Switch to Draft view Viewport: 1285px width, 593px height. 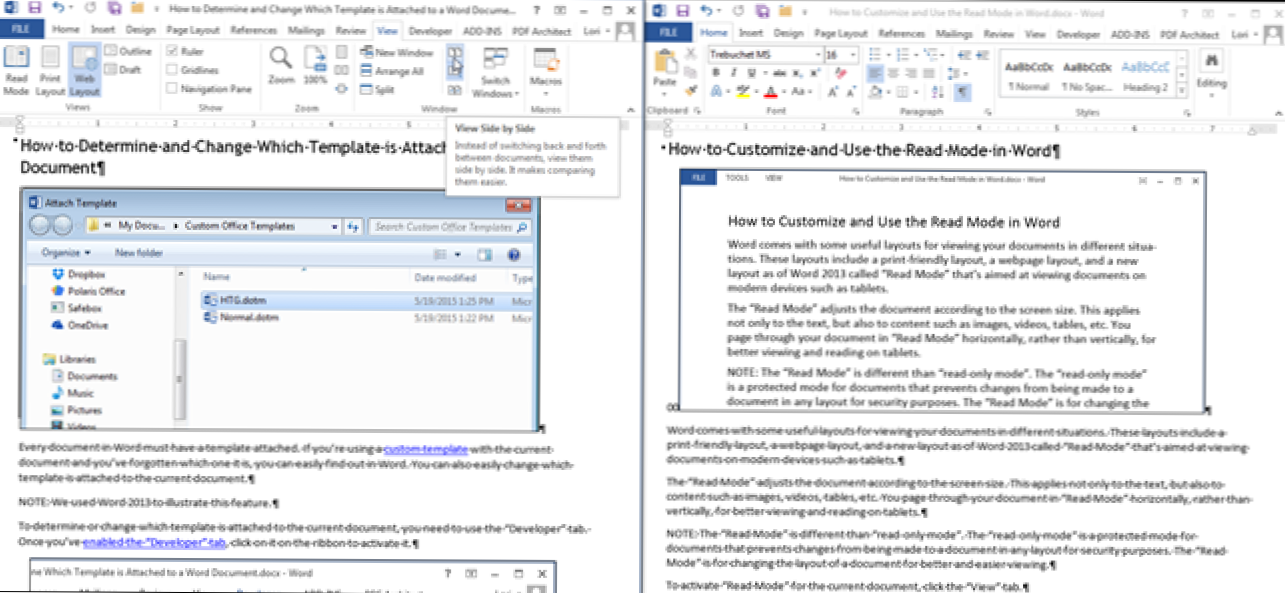[x=124, y=70]
